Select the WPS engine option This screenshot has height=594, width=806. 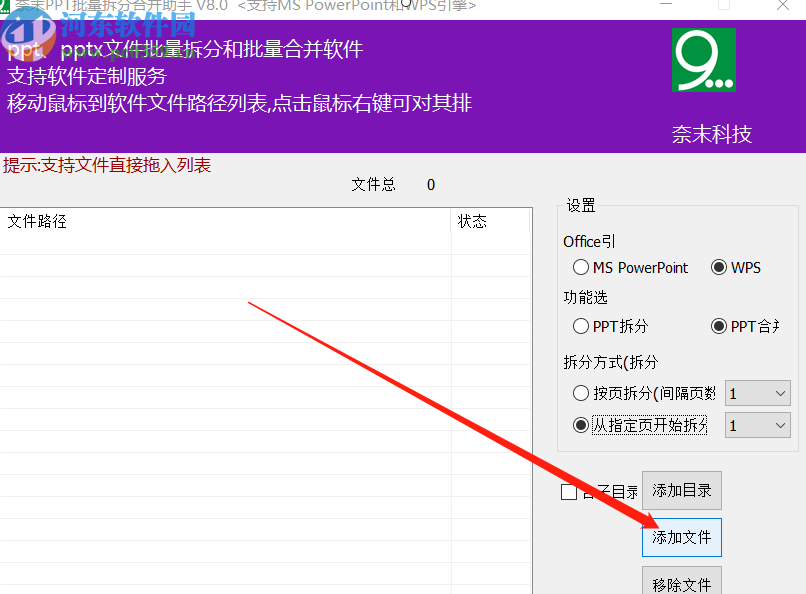coord(718,267)
